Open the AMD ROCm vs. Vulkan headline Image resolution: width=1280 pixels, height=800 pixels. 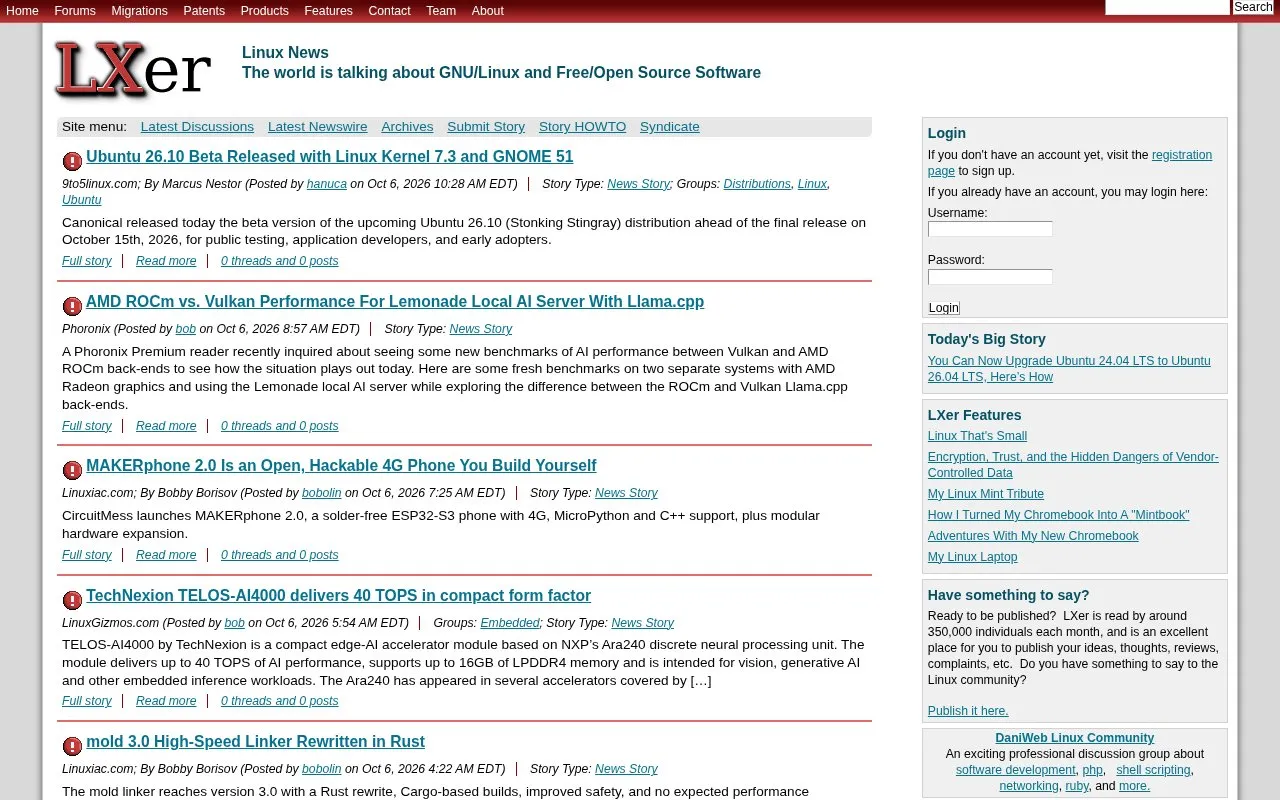coord(395,302)
